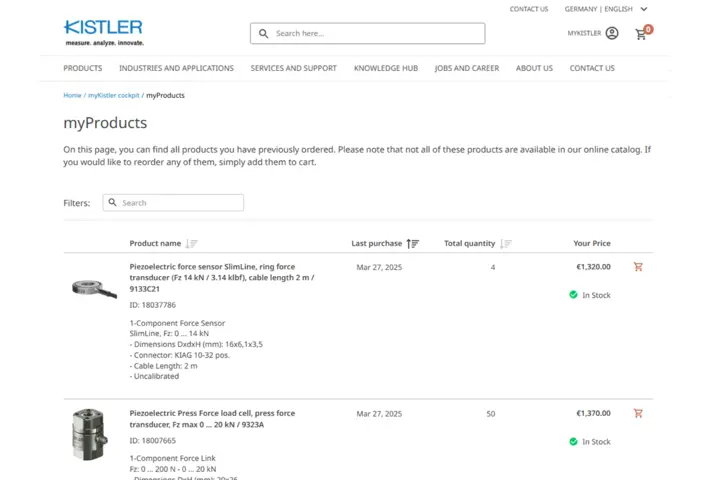Sort by Last purchase icon
720x480 pixels.
coord(413,243)
